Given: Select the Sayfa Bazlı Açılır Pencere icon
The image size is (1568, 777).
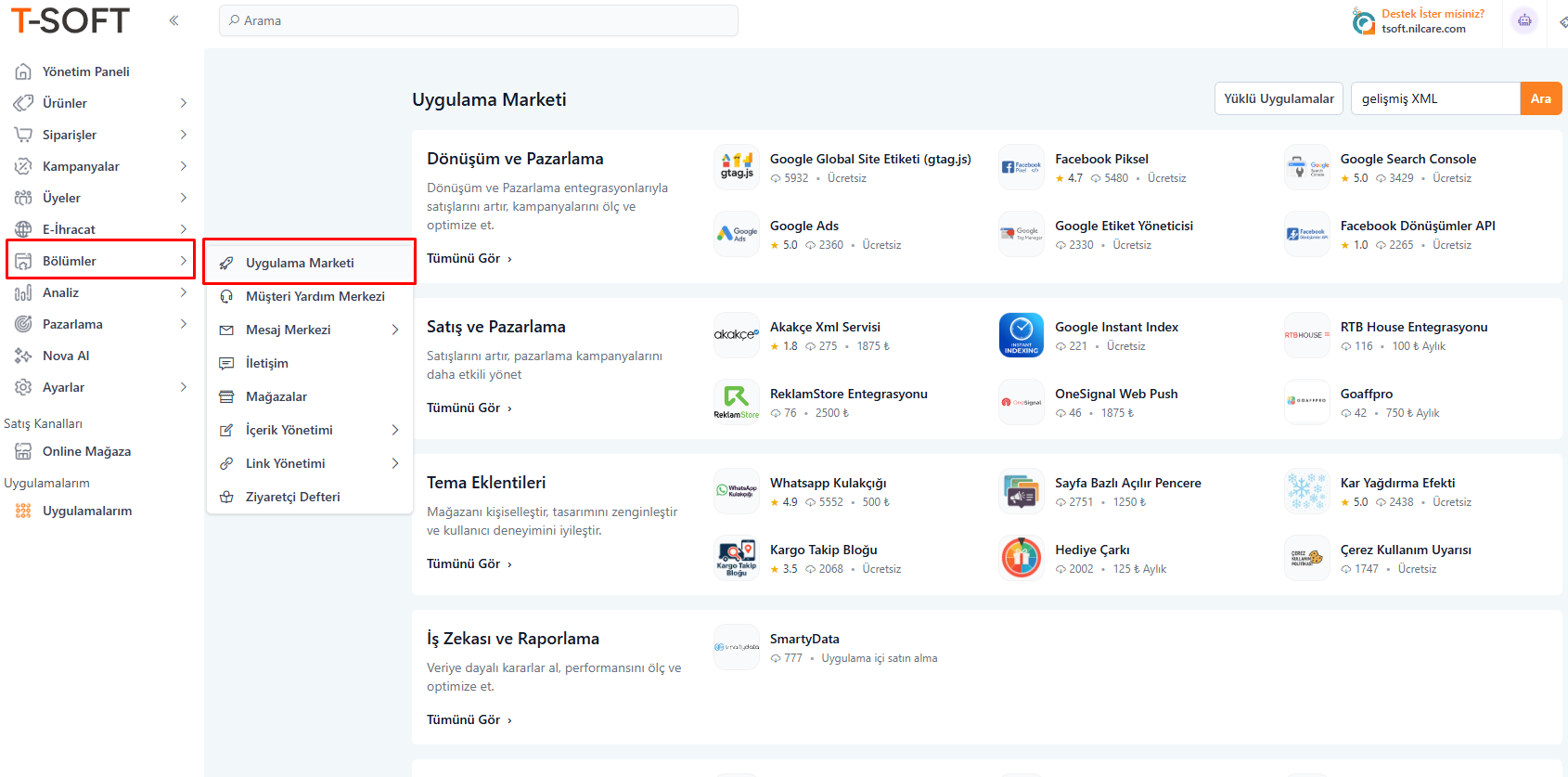Looking at the screenshot, I should [1022, 491].
